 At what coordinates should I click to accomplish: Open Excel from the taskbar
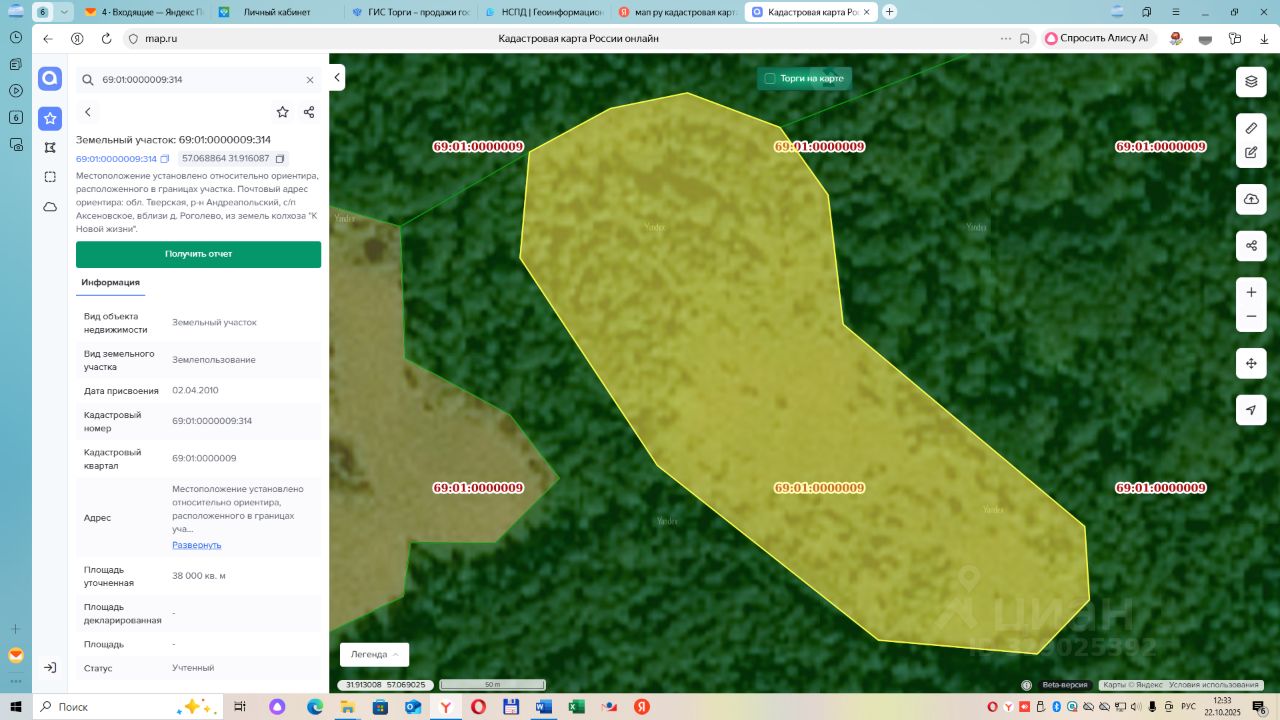[576, 706]
